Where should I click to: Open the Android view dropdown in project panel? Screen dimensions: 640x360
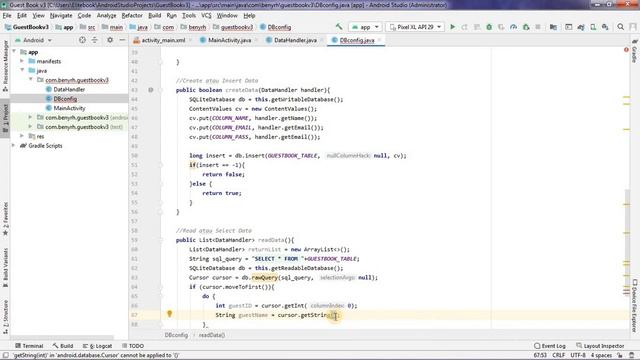coord(33,40)
